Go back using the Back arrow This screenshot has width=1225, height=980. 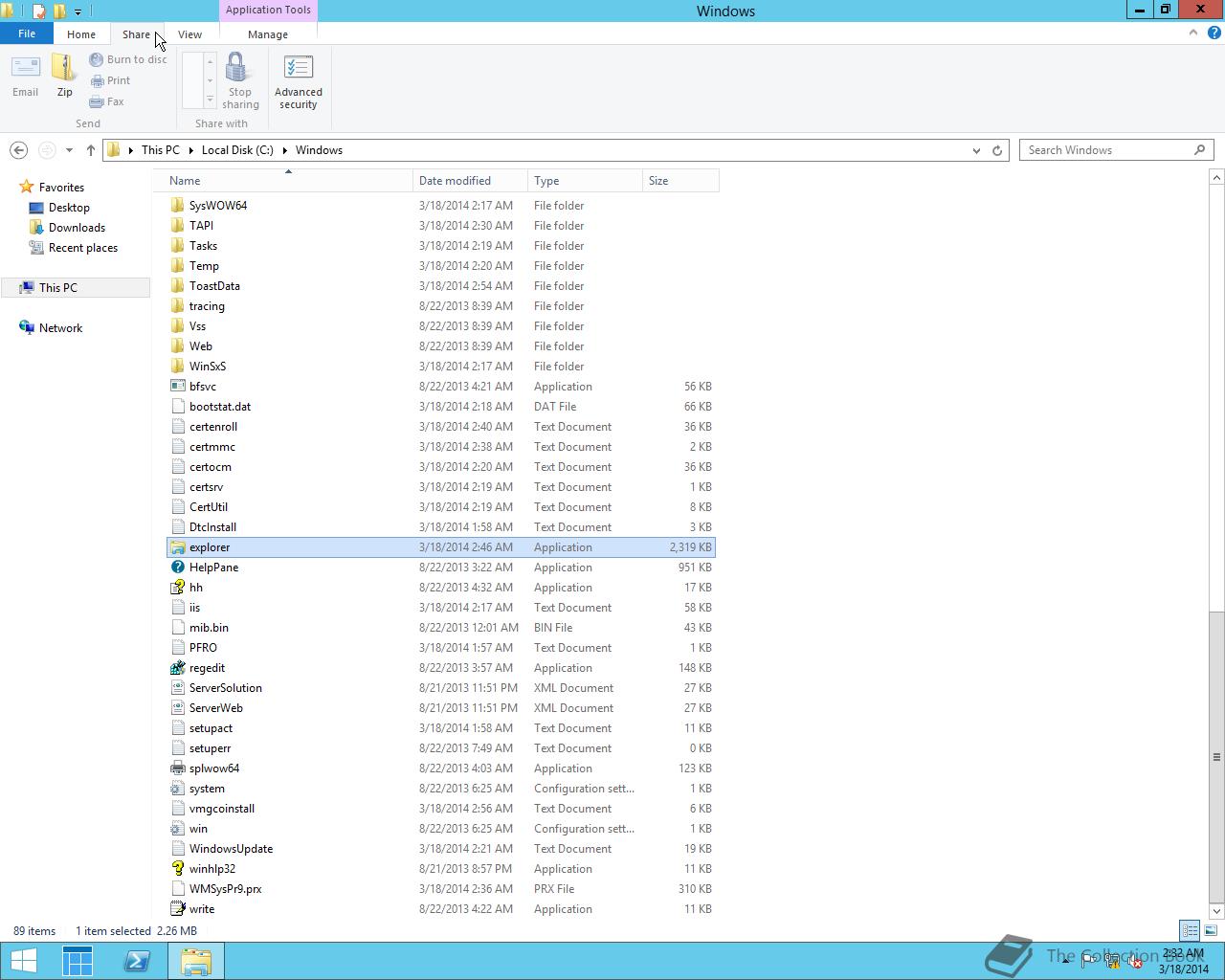click(x=18, y=150)
